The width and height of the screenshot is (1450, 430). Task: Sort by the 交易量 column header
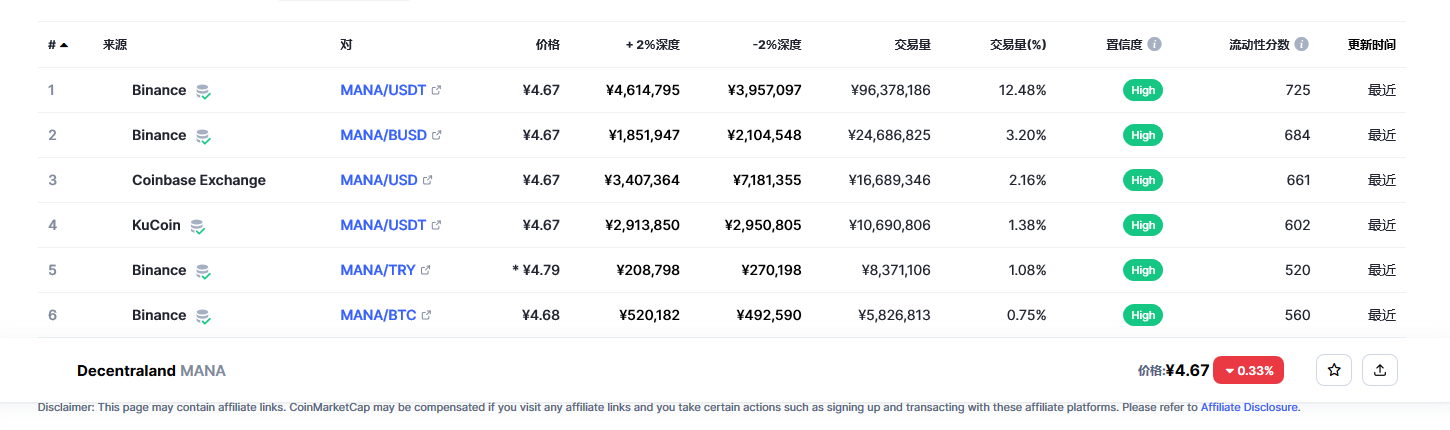(x=912, y=45)
